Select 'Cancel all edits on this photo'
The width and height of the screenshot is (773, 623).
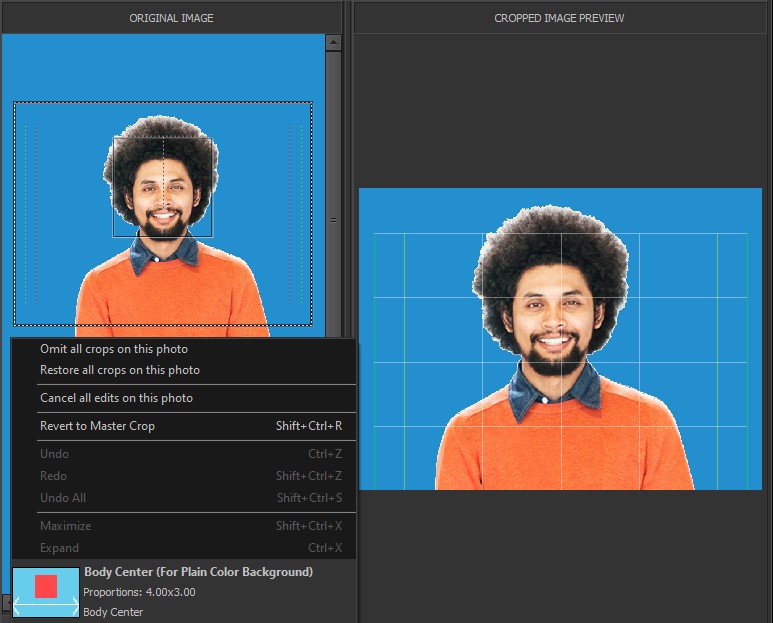[116, 398]
